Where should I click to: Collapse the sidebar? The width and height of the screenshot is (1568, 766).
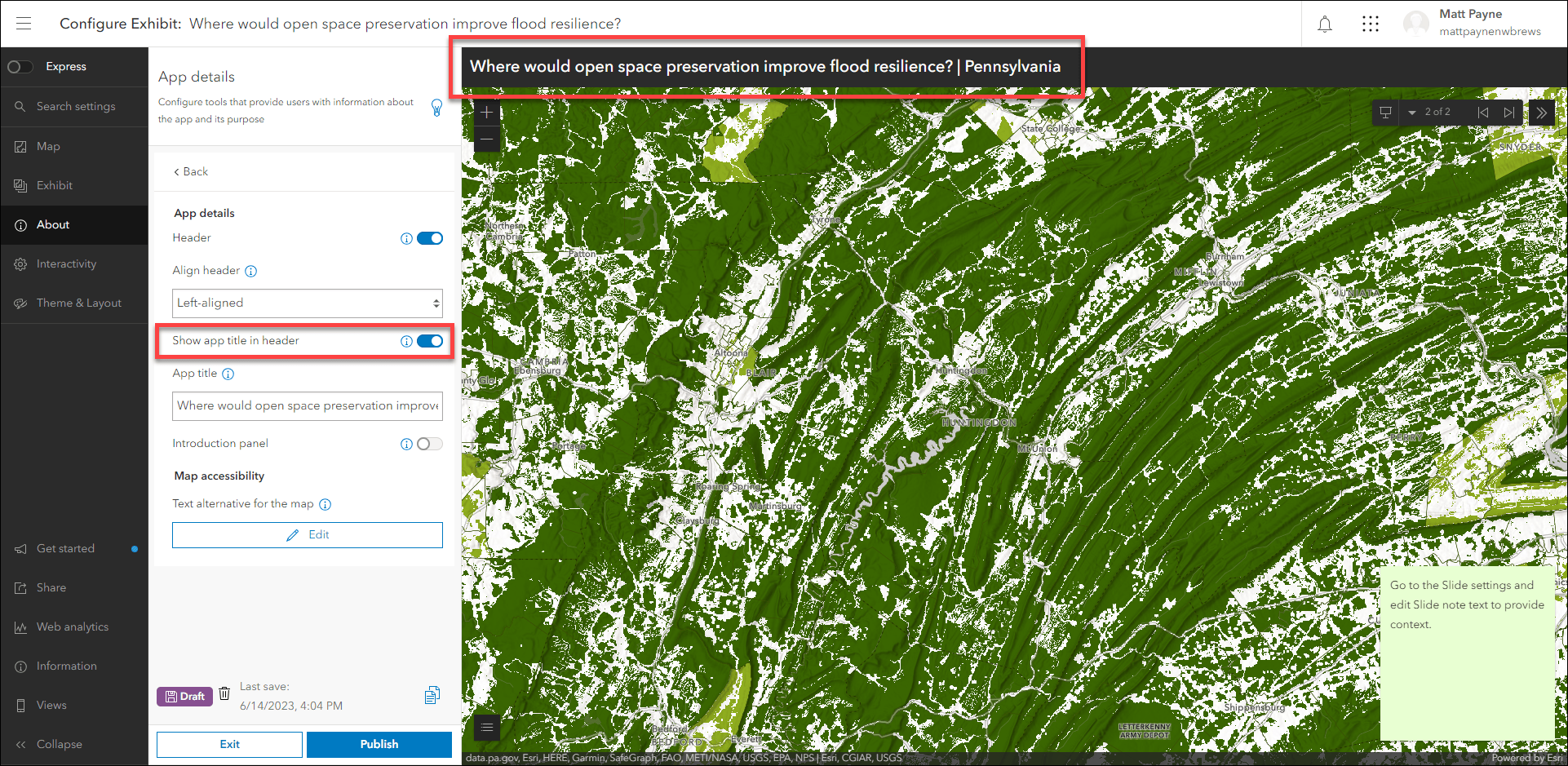pyautogui.click(x=74, y=744)
